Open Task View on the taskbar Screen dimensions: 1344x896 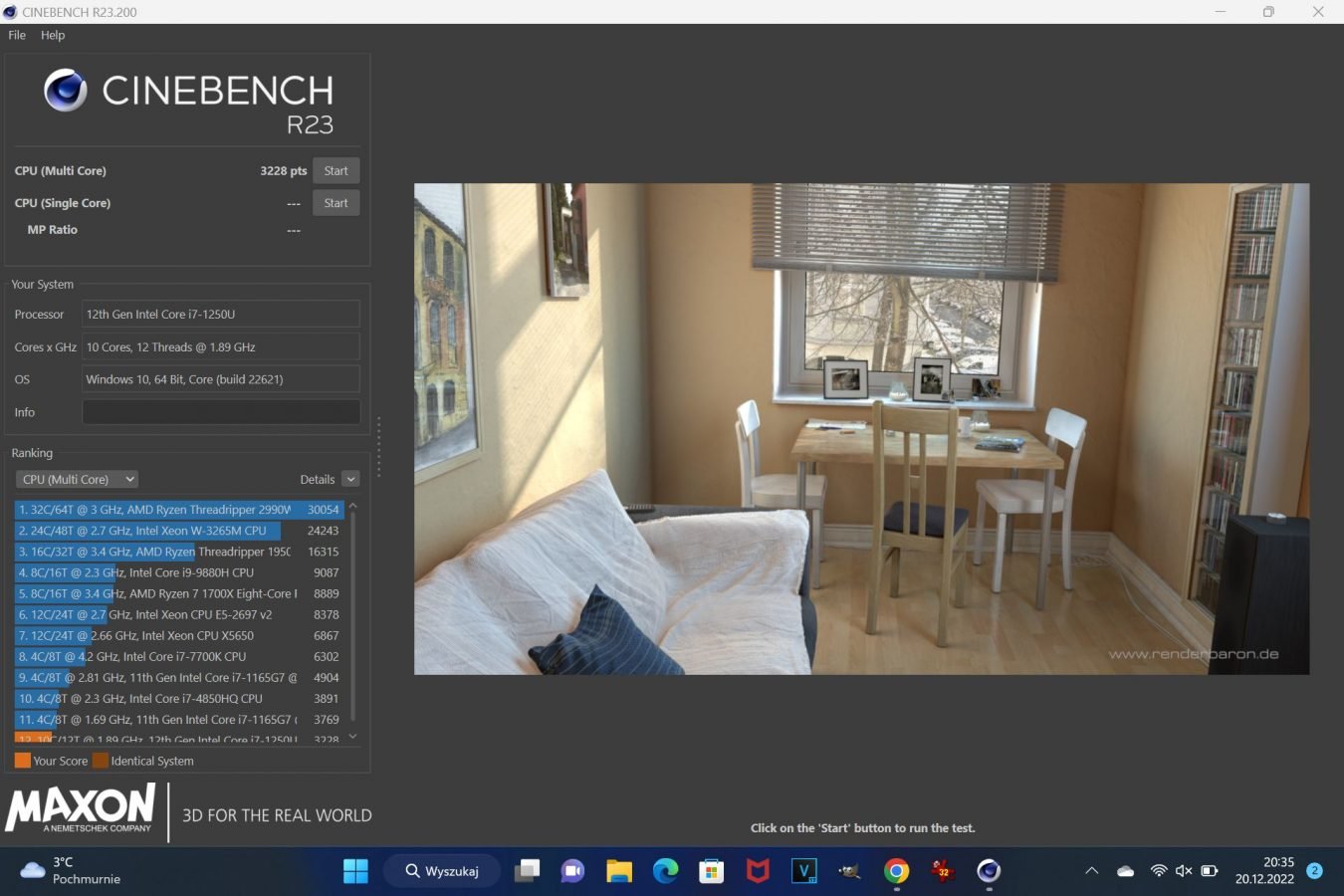click(x=527, y=871)
